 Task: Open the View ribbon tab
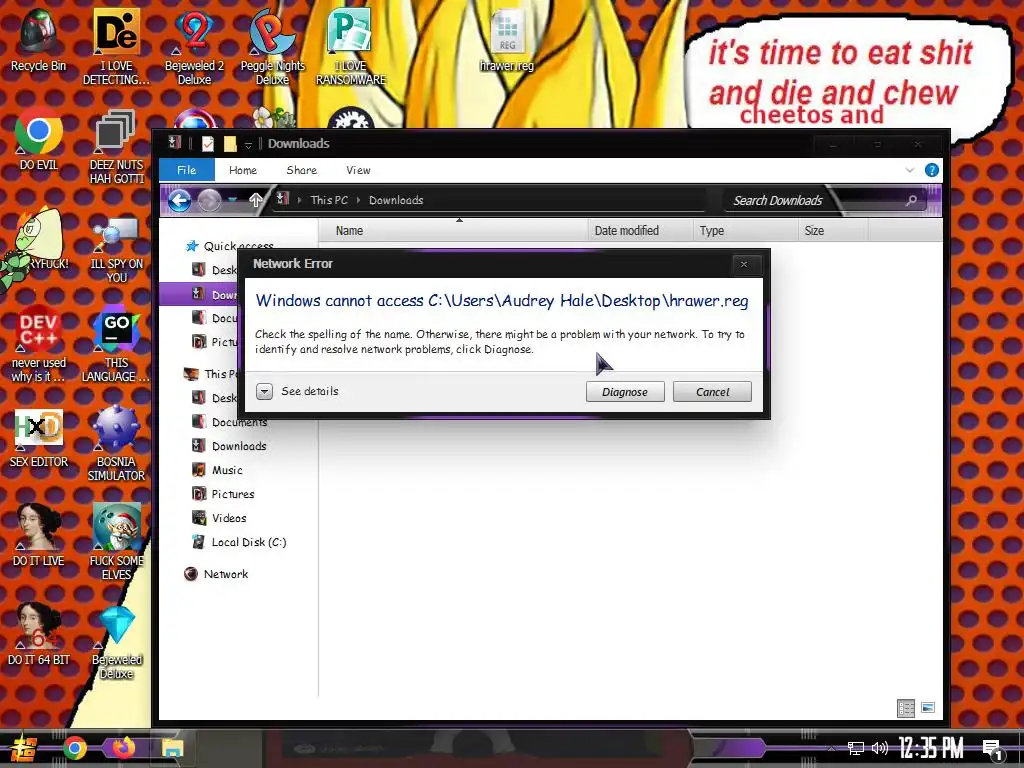[x=358, y=170]
